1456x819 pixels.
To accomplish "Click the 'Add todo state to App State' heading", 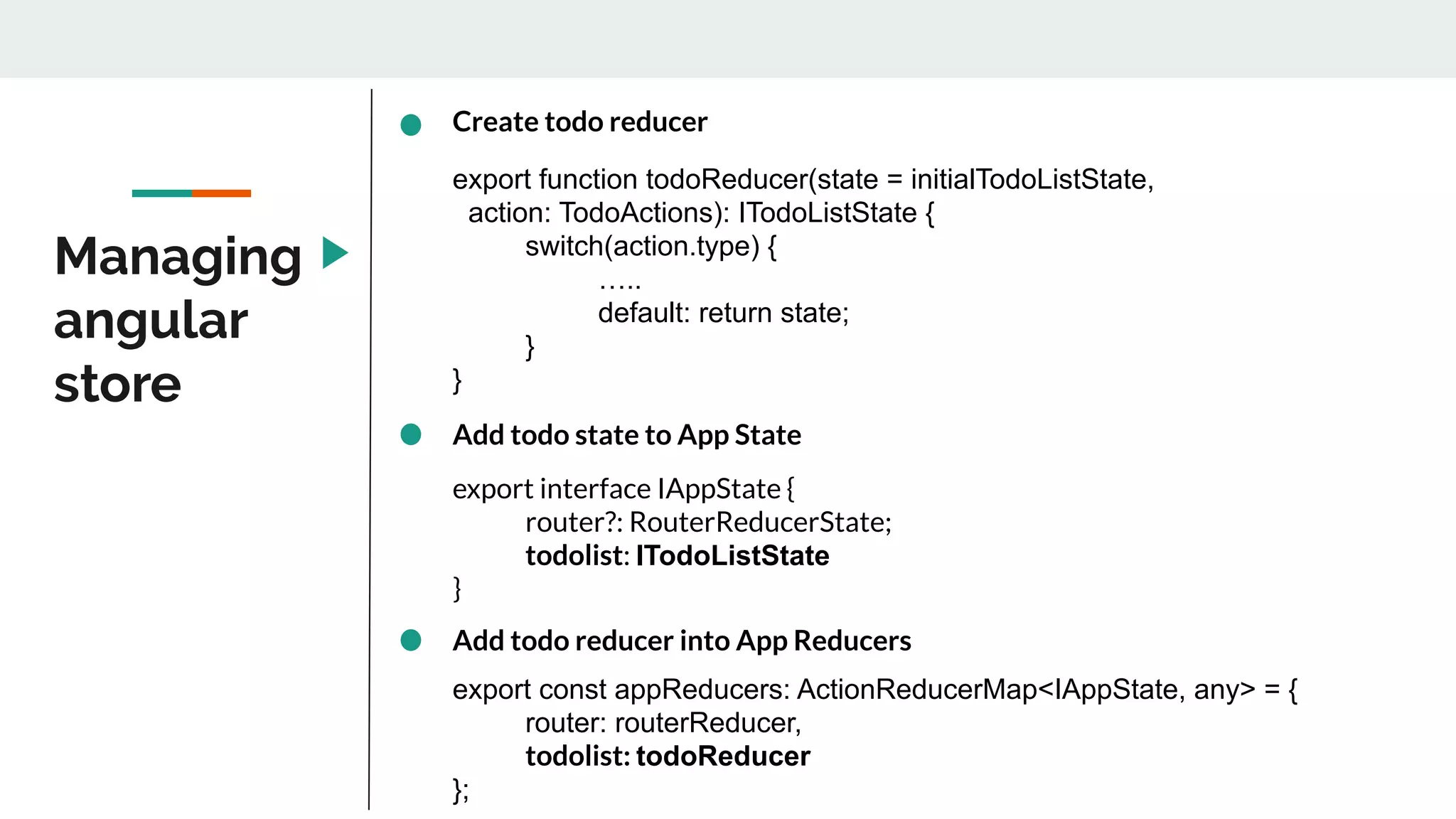I will coord(626,435).
